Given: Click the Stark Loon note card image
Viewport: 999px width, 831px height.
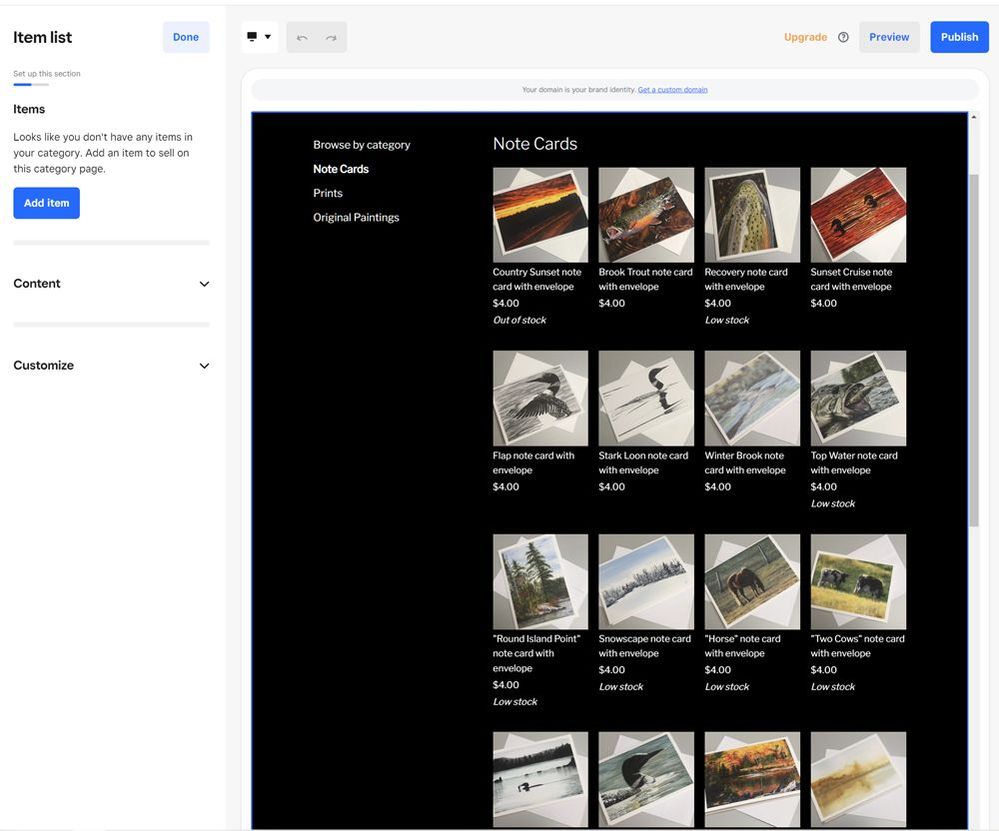Looking at the screenshot, I should (x=646, y=398).
